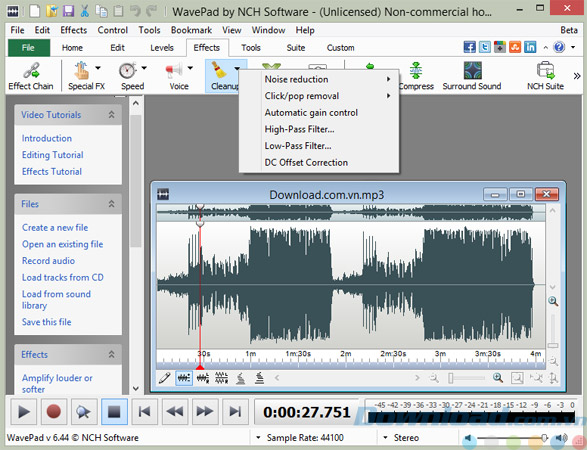Click the open file icon in title bar
This screenshot has height=450, width=587.
tap(52, 11)
